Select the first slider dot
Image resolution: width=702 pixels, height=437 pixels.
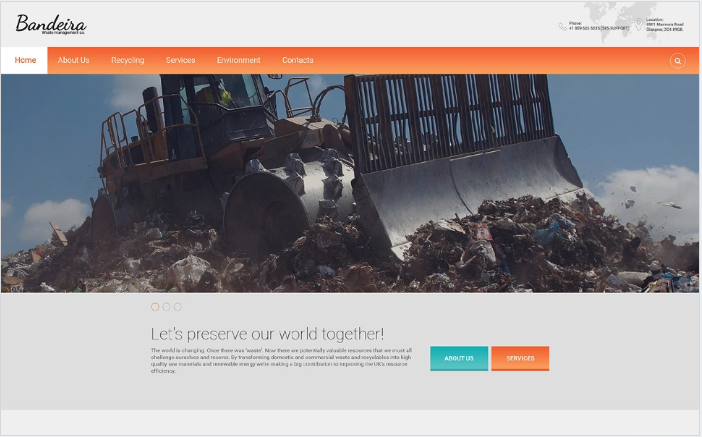pyautogui.click(x=155, y=307)
